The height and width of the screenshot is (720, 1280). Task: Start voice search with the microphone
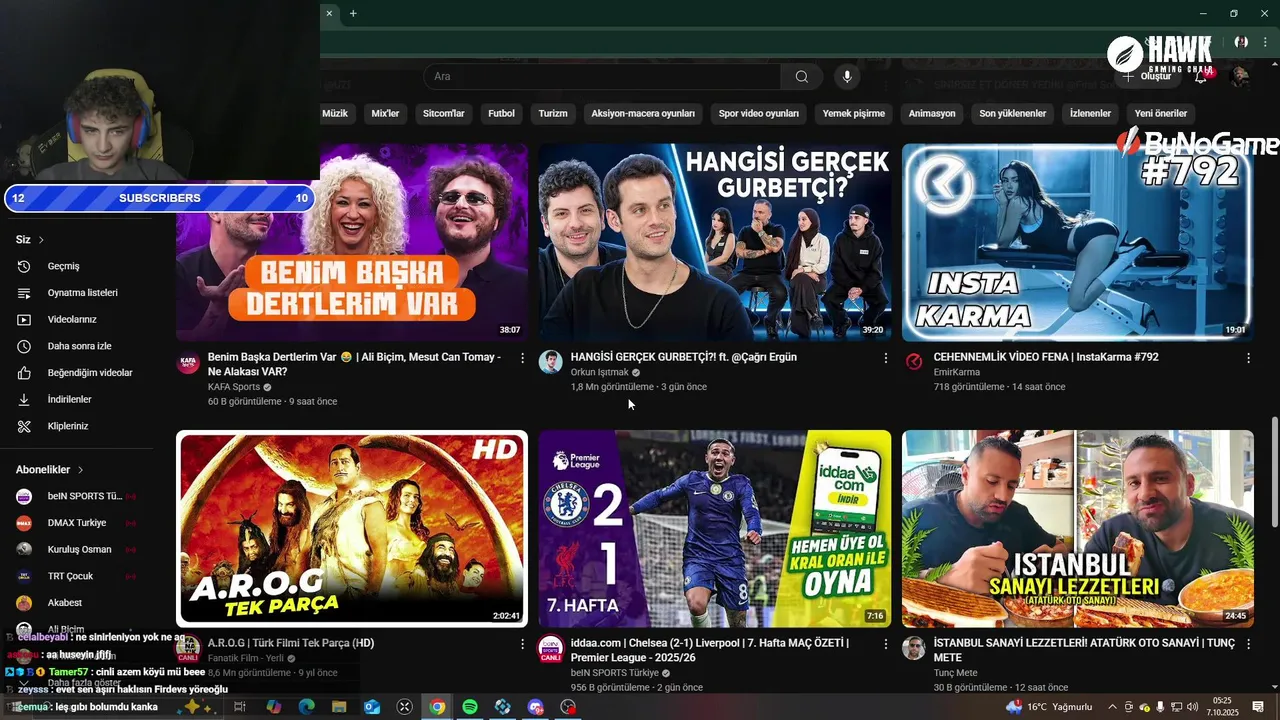click(847, 77)
